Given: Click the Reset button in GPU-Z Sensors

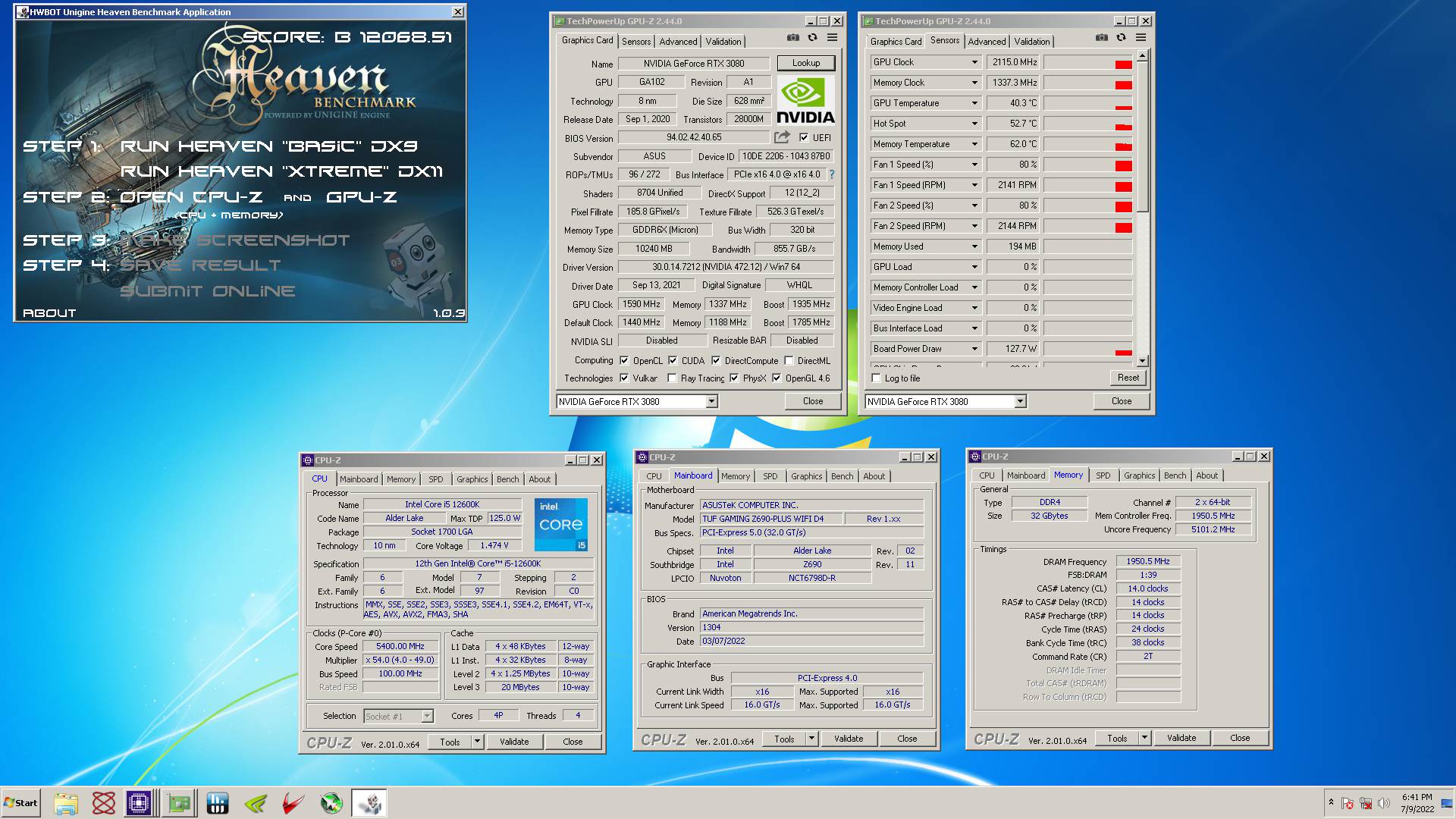Looking at the screenshot, I should [1128, 378].
